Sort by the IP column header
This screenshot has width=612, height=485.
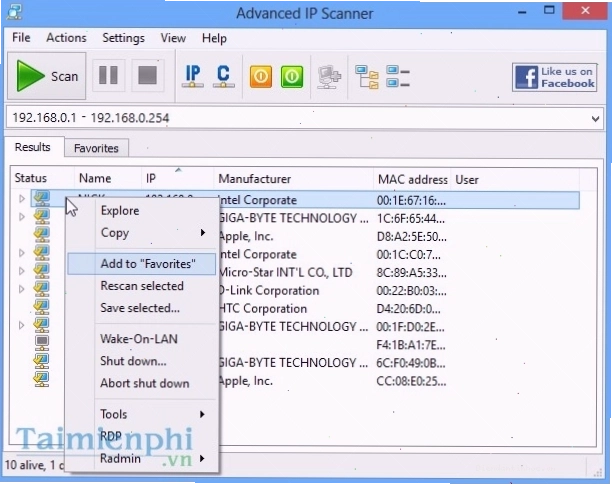point(177,178)
